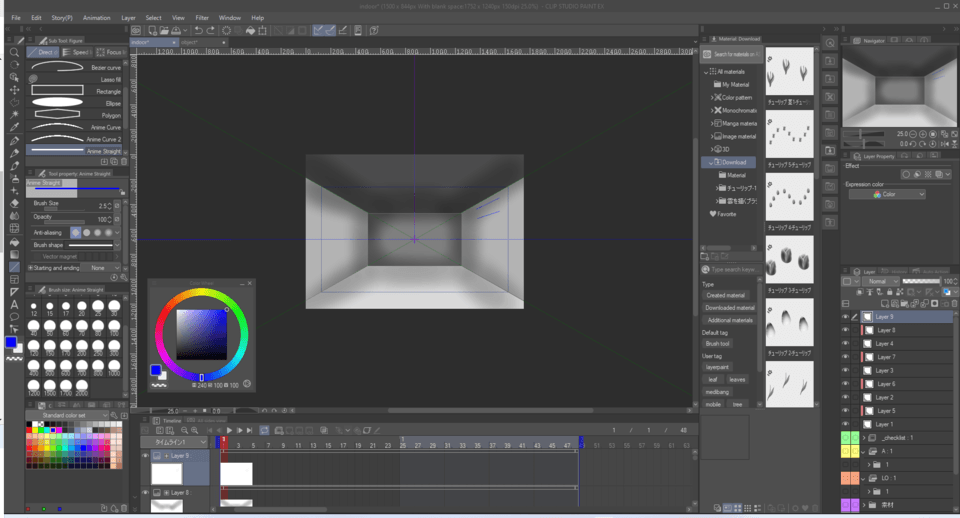
Task: Expand the Starting and ending plus box
Action: click(30, 268)
